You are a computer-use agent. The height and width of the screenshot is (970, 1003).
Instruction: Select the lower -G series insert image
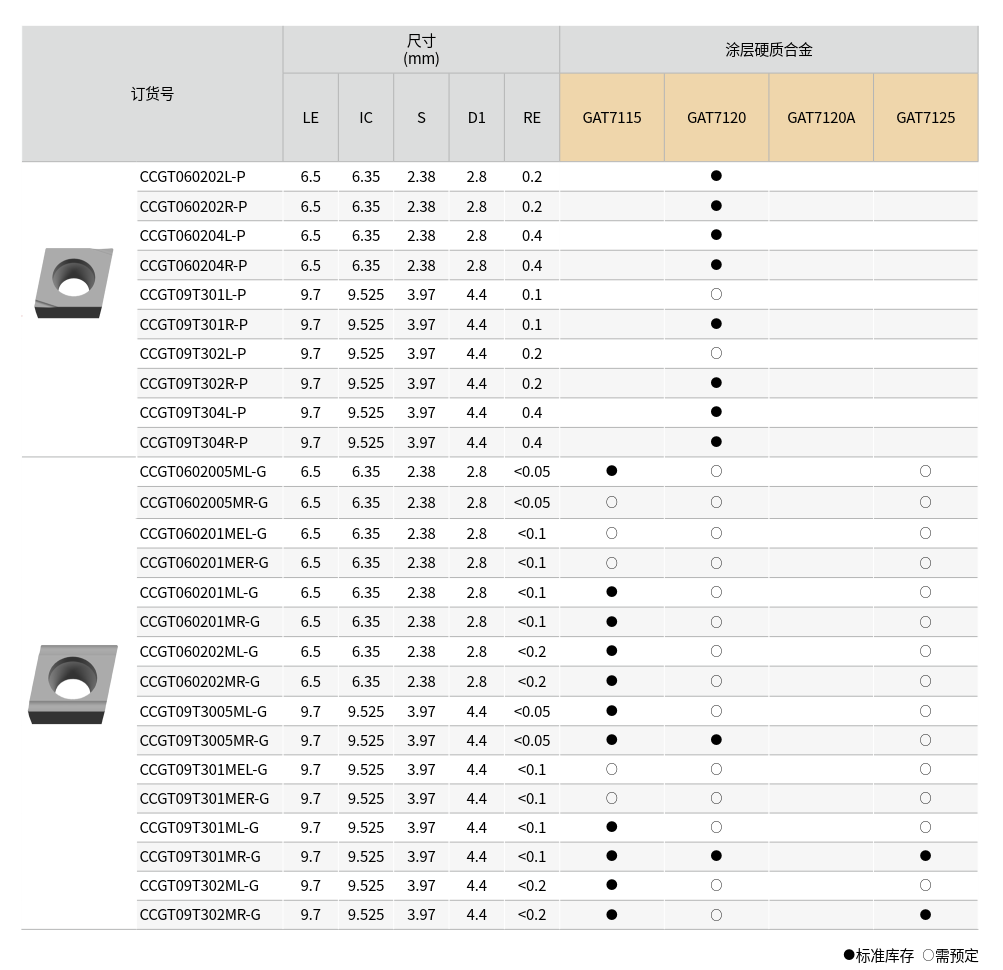[x=72, y=683]
